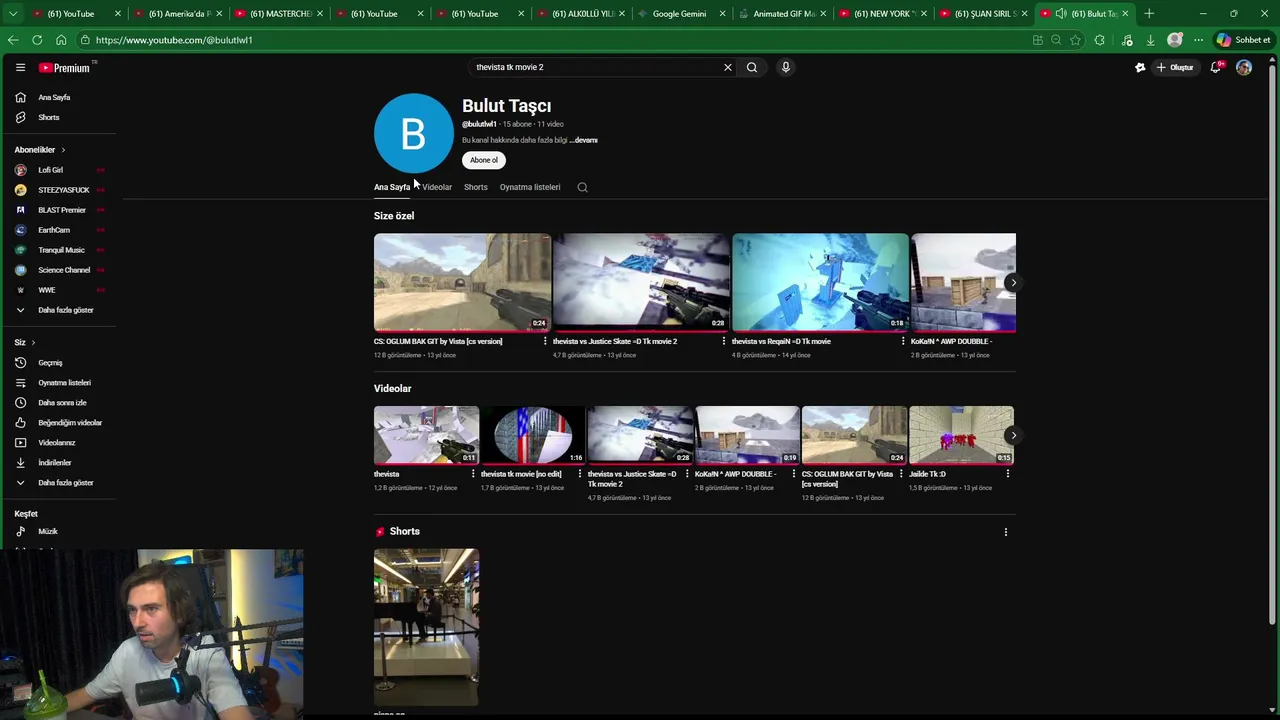
Task: Open the browser profile avatar
Action: coord(1175,40)
